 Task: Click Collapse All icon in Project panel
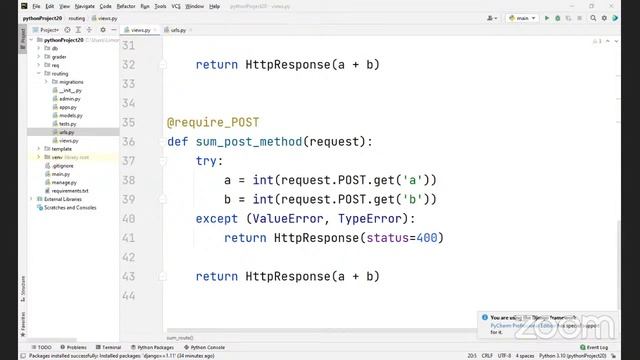click(89, 30)
